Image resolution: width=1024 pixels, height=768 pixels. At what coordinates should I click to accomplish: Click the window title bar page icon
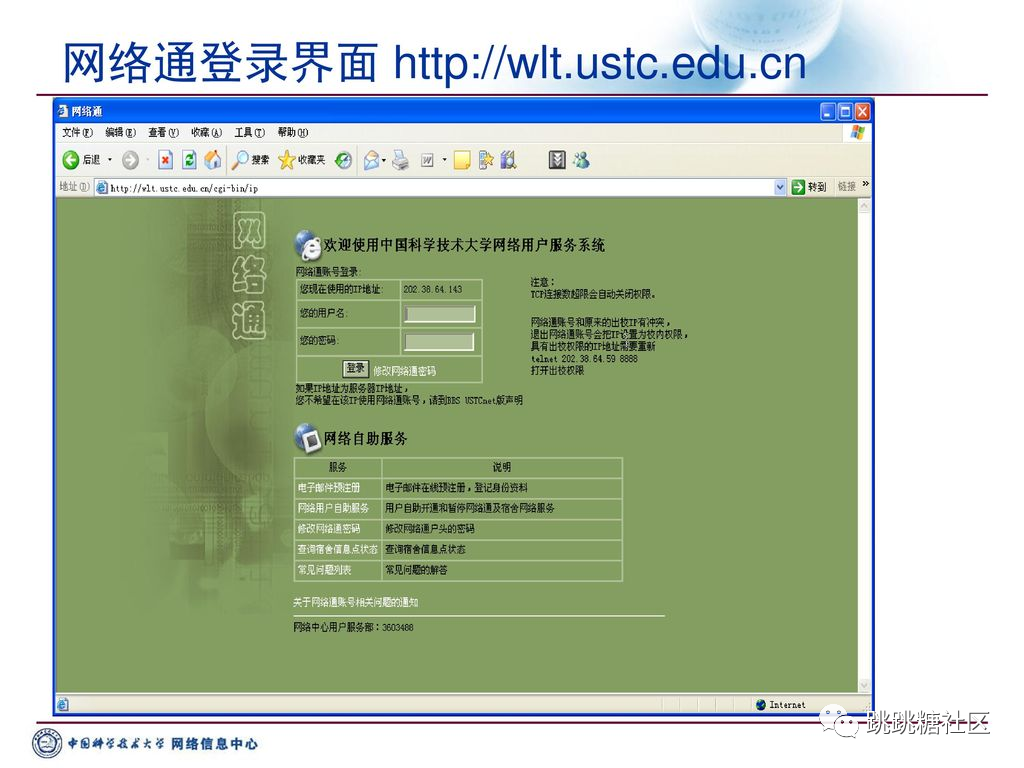[63, 111]
